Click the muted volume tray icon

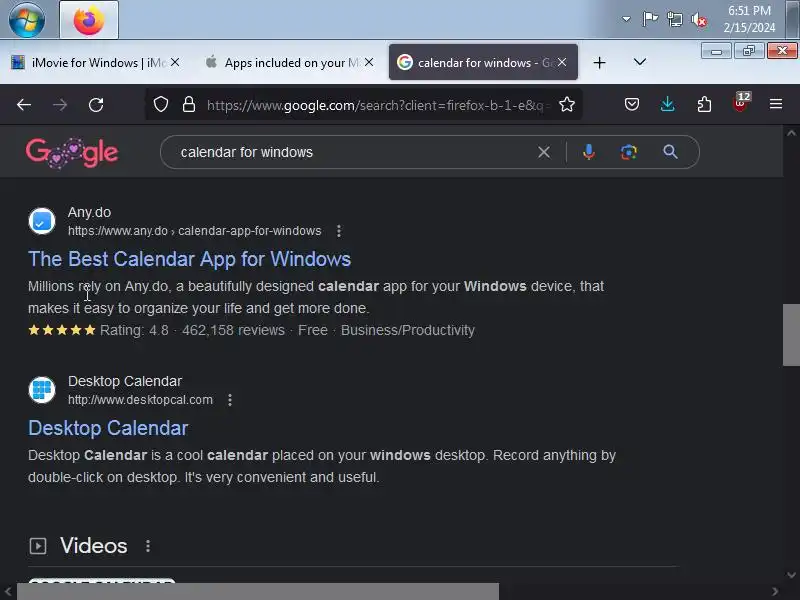click(x=699, y=20)
